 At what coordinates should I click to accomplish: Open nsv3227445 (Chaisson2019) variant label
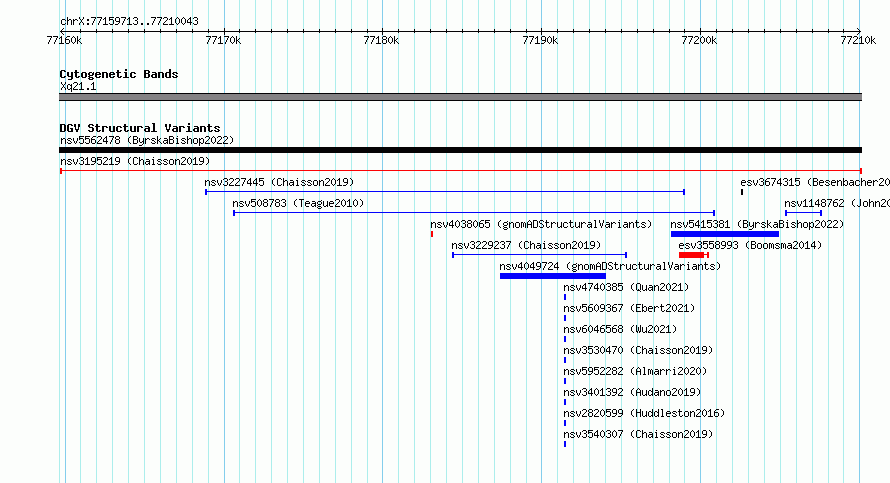tap(279, 182)
